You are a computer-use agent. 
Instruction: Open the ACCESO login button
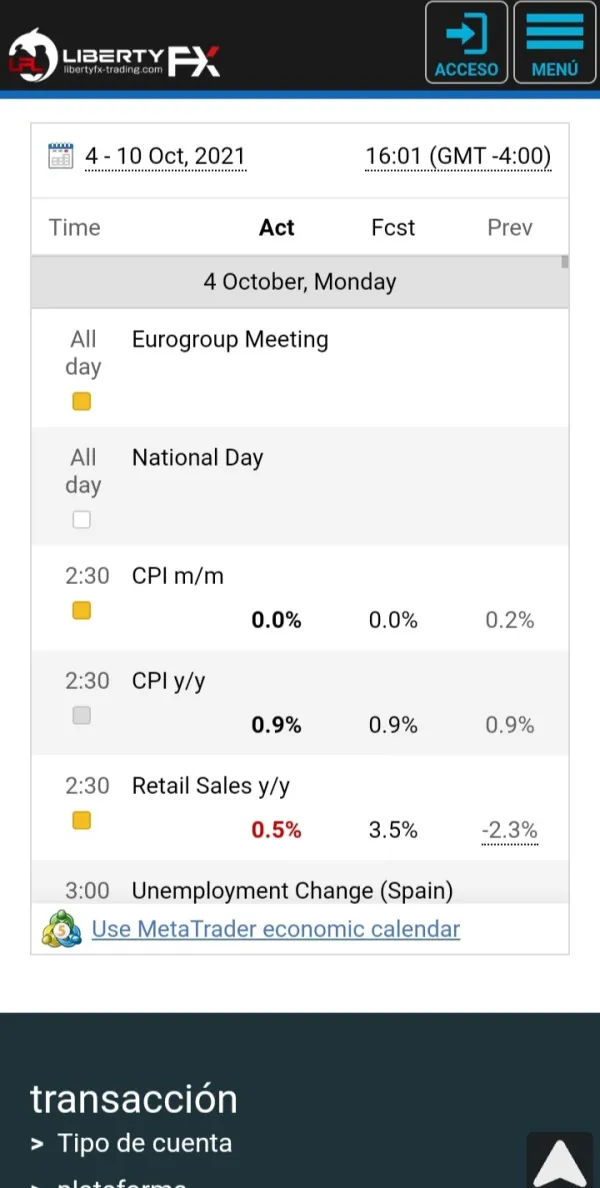(466, 42)
